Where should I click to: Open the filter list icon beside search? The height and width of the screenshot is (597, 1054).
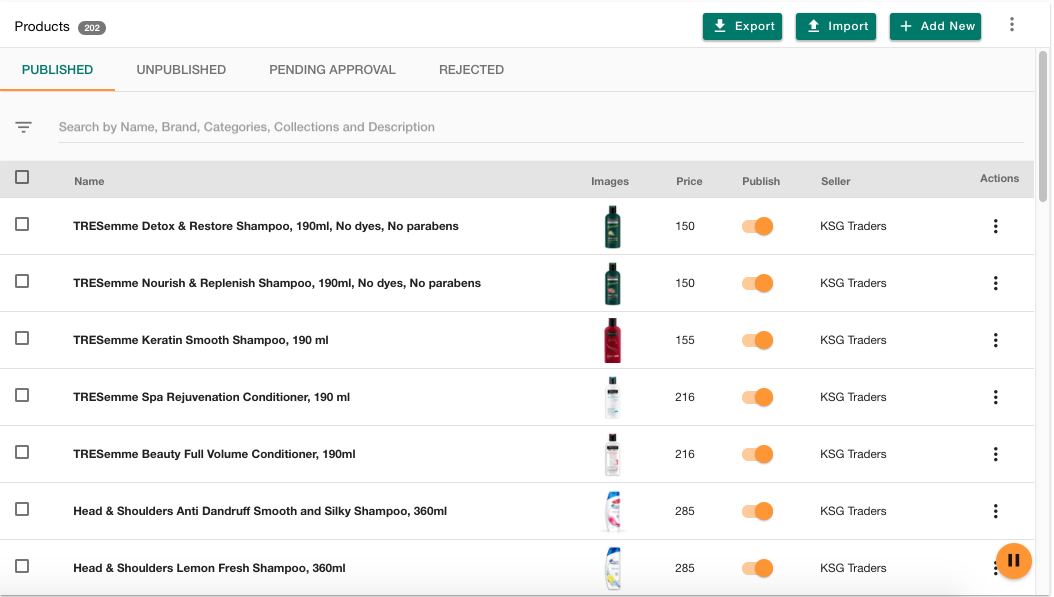[24, 127]
